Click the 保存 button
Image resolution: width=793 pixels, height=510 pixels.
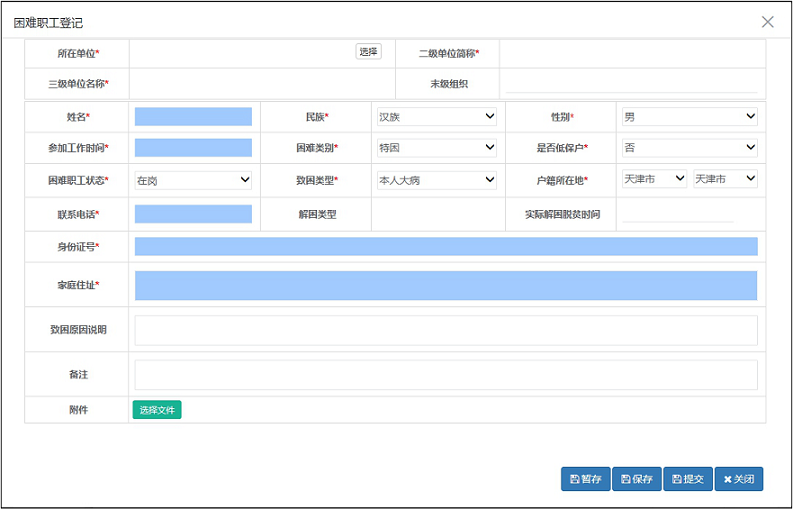tap(636, 479)
